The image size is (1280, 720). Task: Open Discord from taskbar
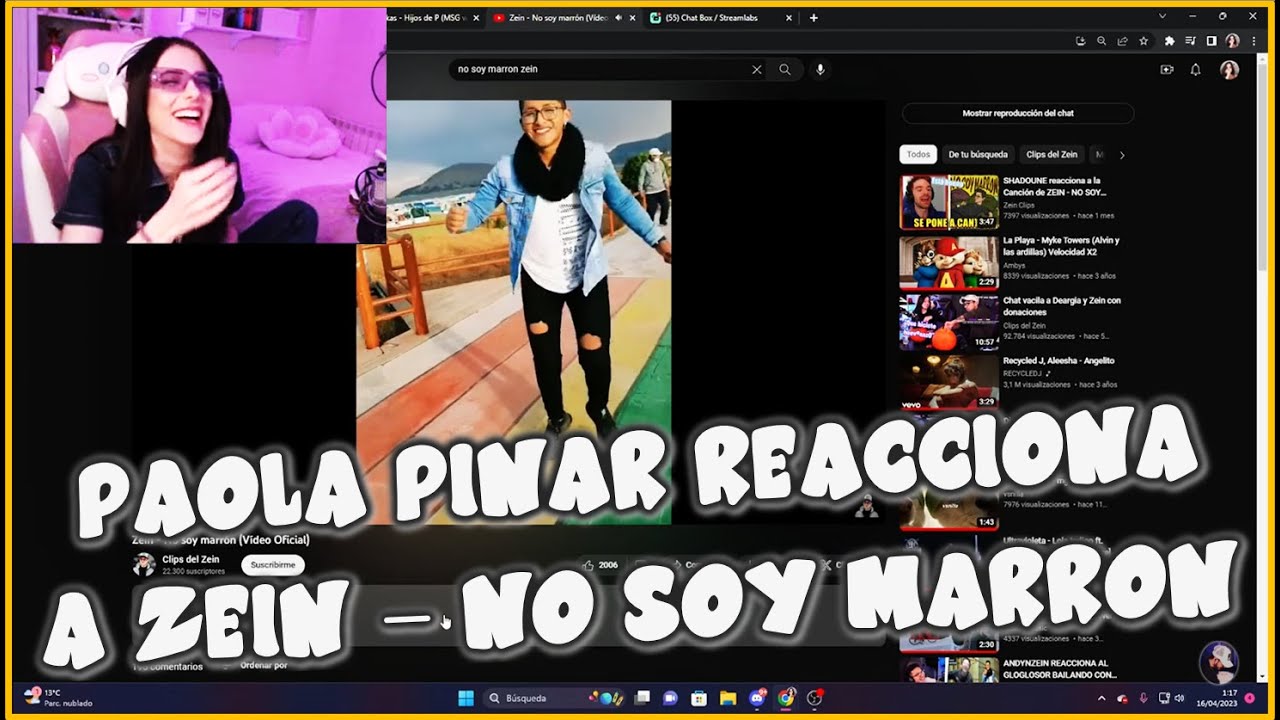pyautogui.click(x=757, y=698)
